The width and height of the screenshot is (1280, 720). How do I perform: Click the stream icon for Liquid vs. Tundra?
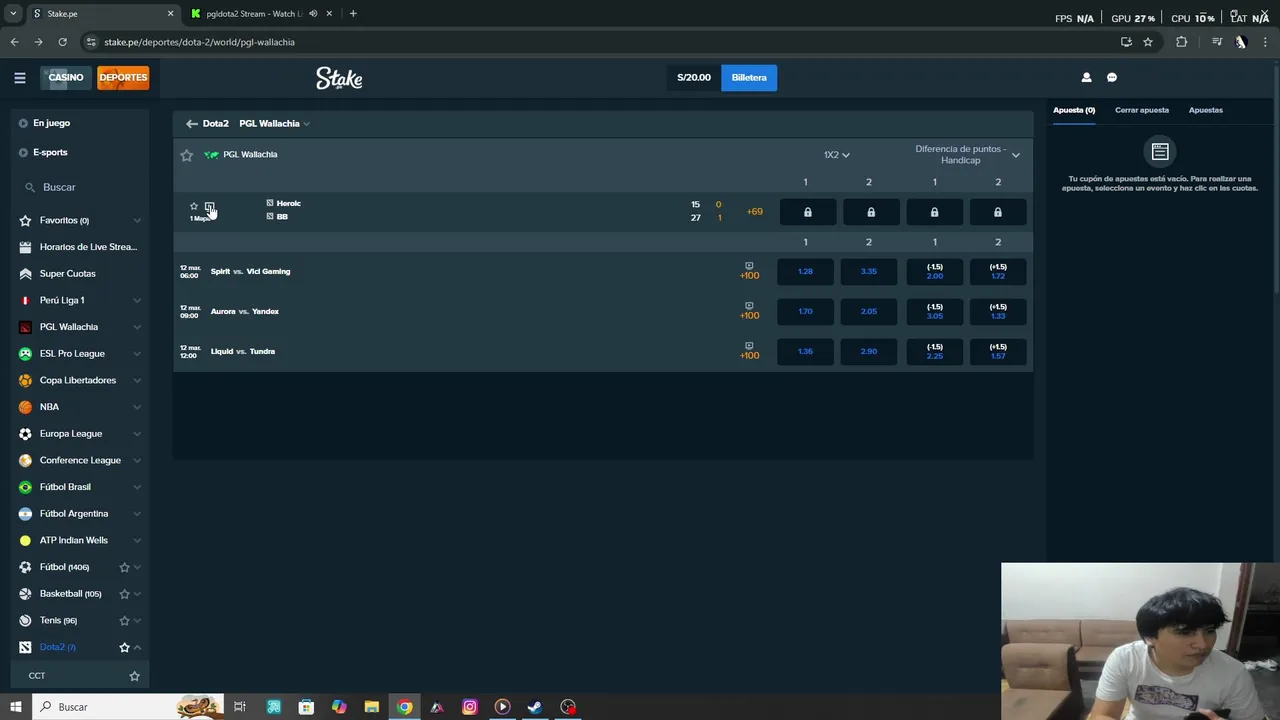click(749, 345)
